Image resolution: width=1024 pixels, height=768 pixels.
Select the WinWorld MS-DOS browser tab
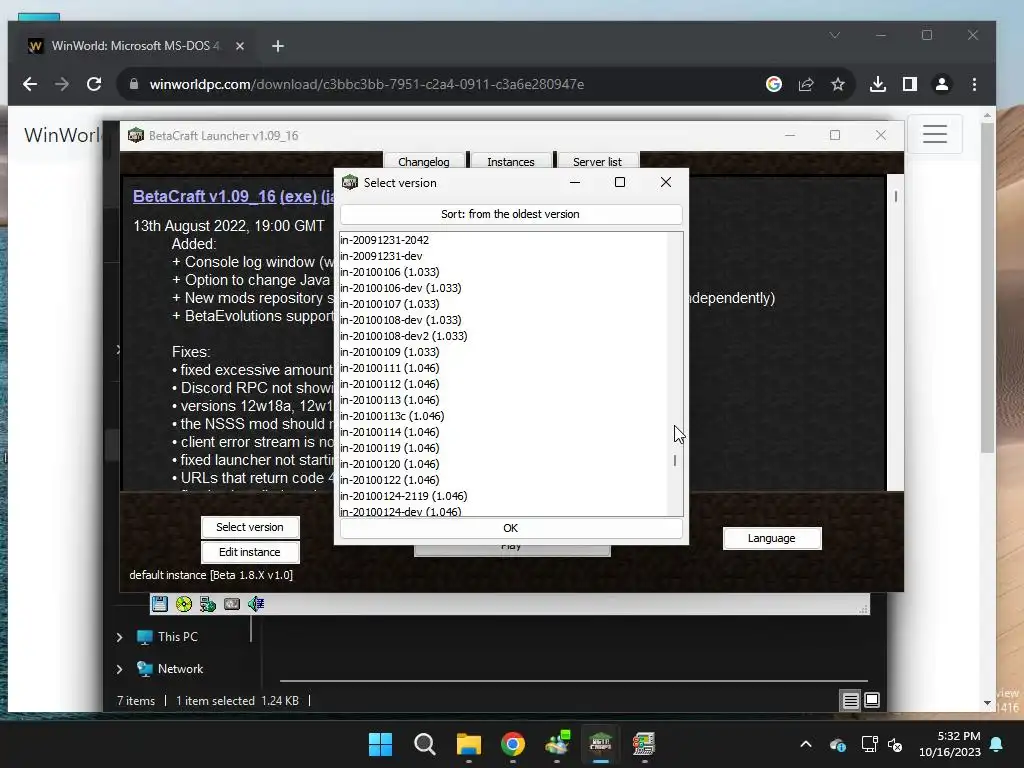136,46
